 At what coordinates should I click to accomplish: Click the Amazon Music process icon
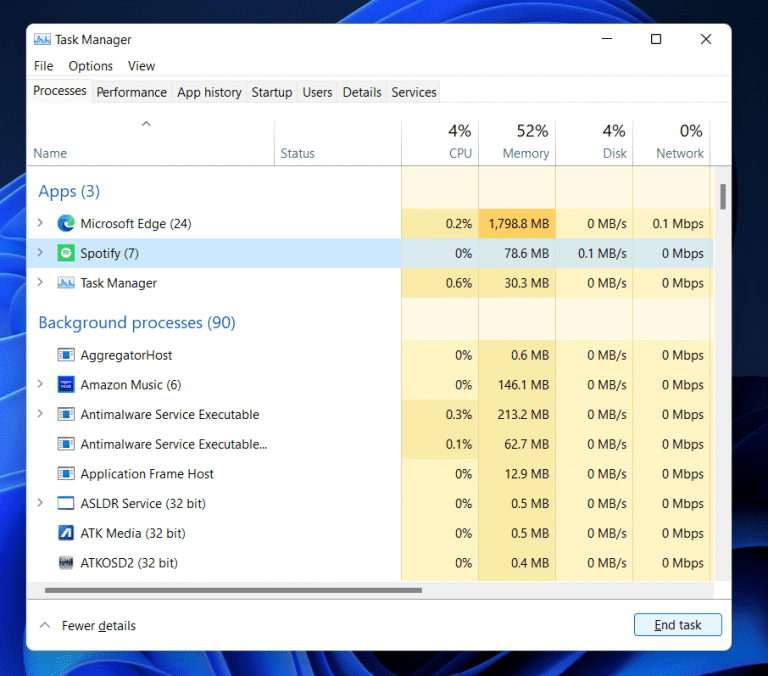click(x=66, y=385)
